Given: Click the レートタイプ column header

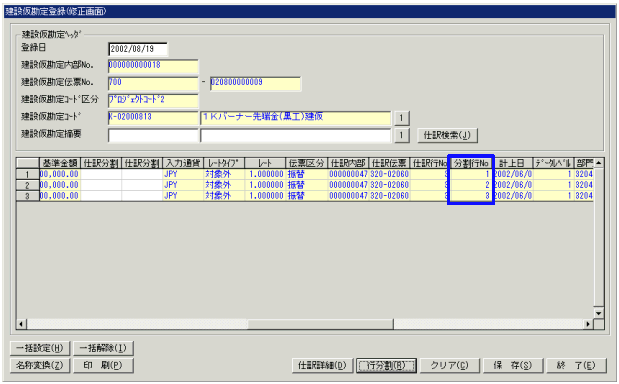Looking at the screenshot, I should pos(224,163).
